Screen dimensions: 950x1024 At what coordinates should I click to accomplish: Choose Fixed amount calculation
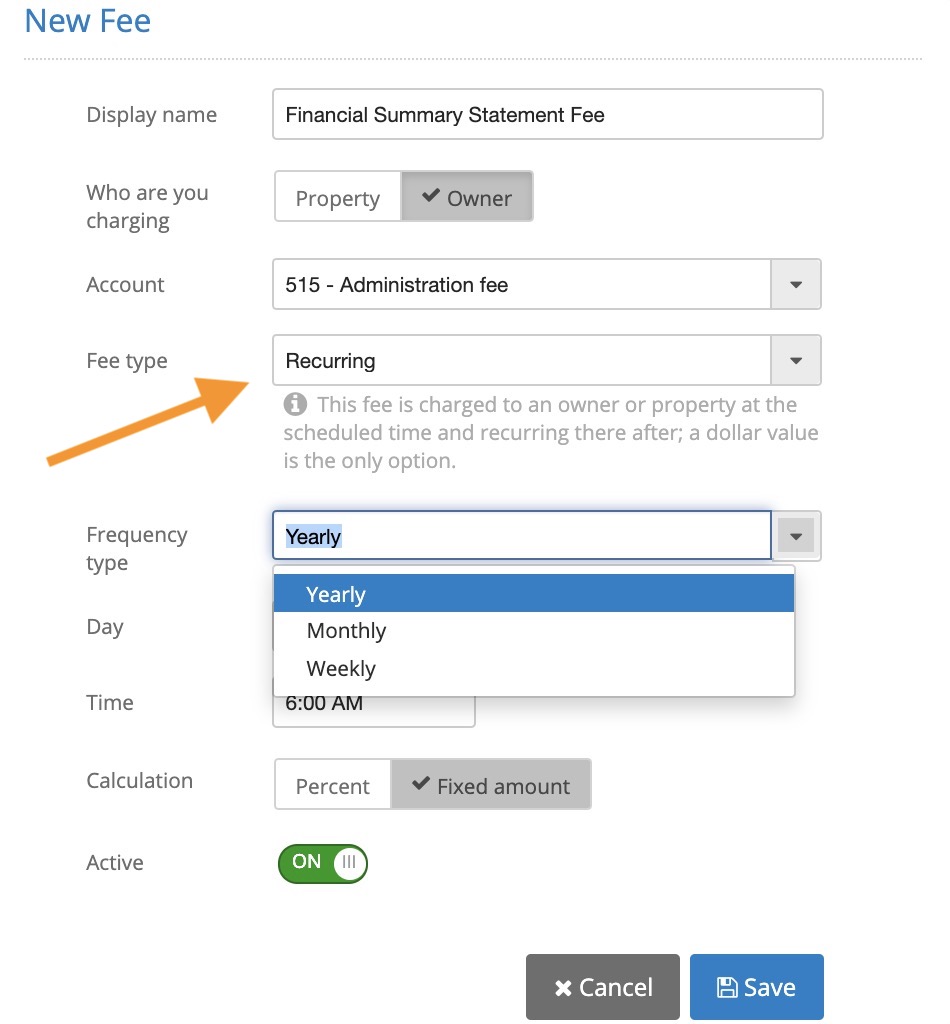(x=491, y=784)
